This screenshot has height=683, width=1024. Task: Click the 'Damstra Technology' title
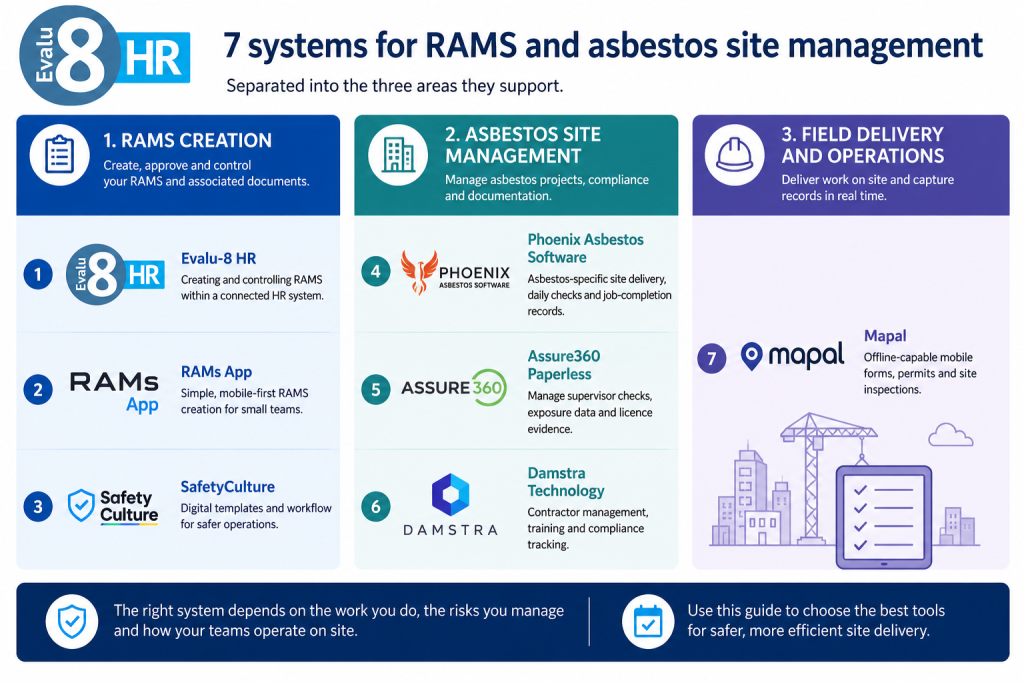(566, 482)
